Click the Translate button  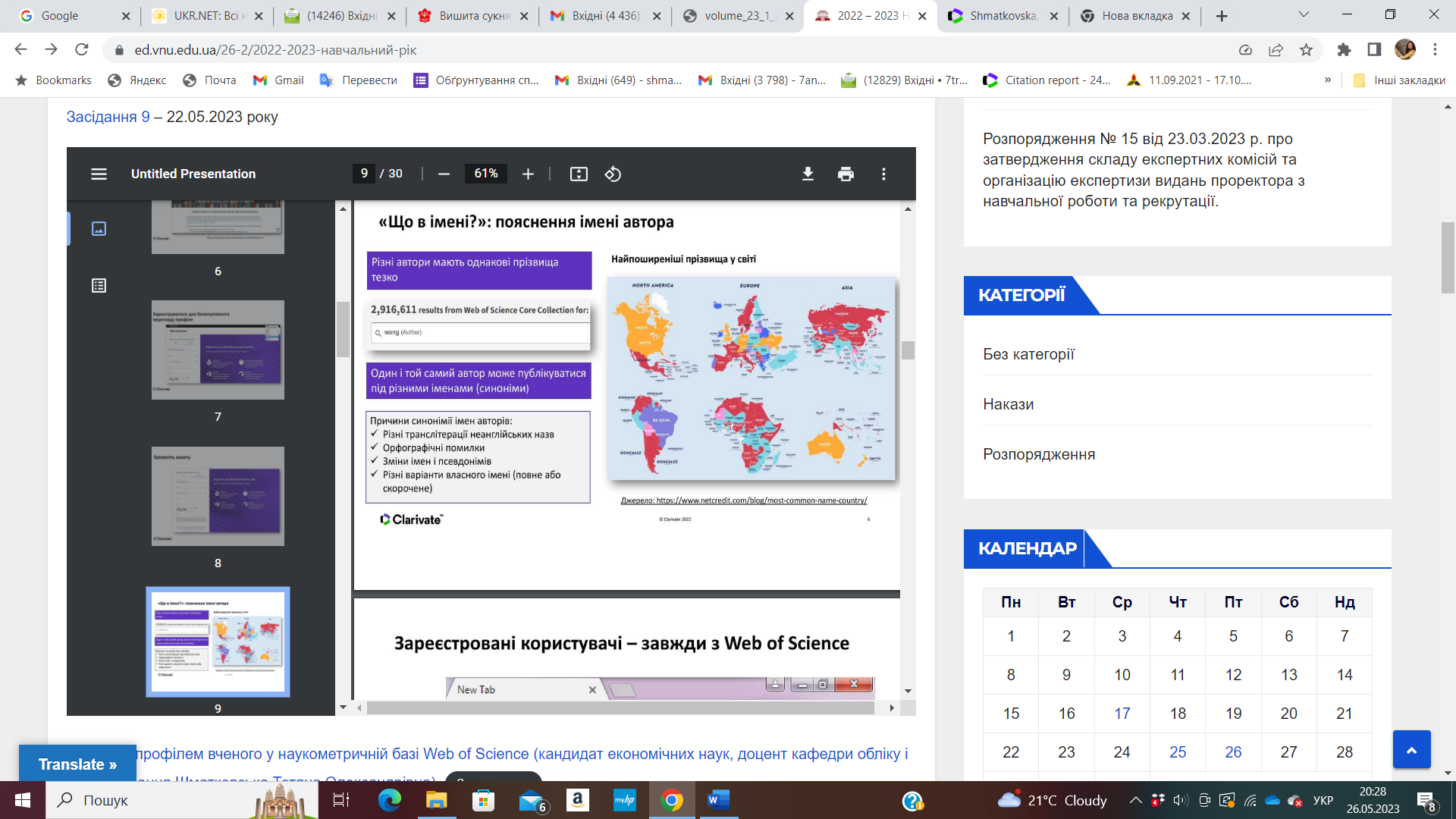point(77,764)
